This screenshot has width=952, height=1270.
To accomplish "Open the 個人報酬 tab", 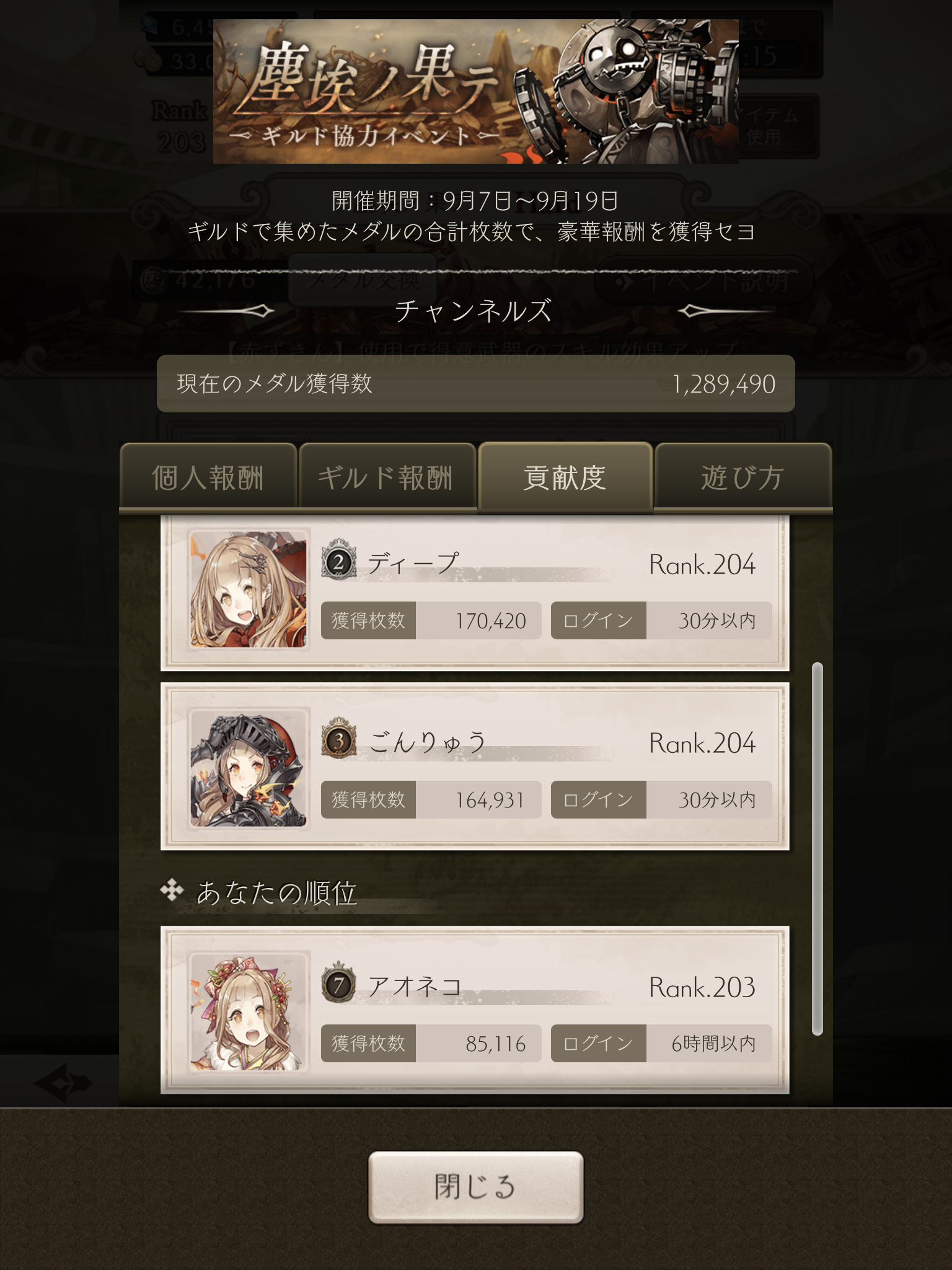I will pos(208,477).
